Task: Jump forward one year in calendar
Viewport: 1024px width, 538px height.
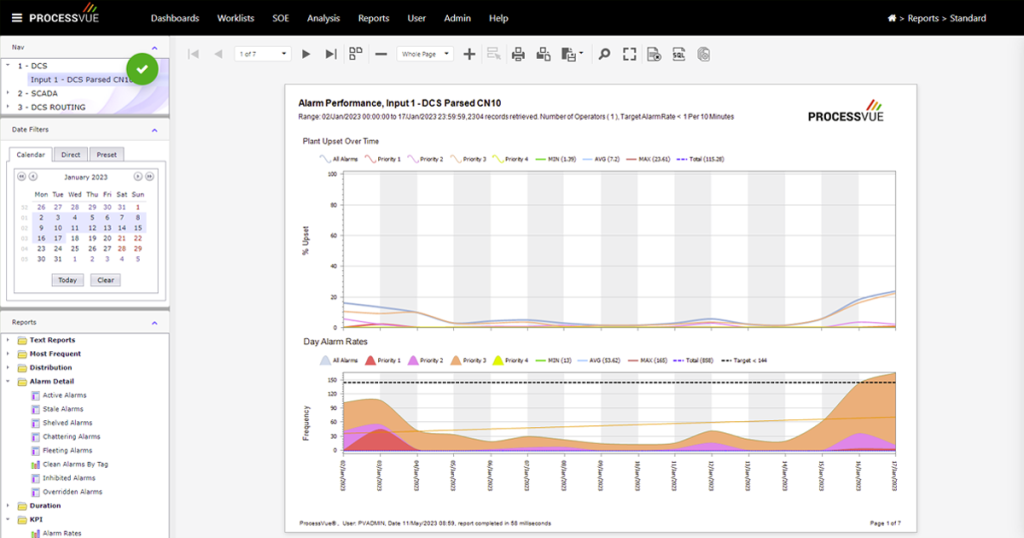Action: (x=150, y=176)
